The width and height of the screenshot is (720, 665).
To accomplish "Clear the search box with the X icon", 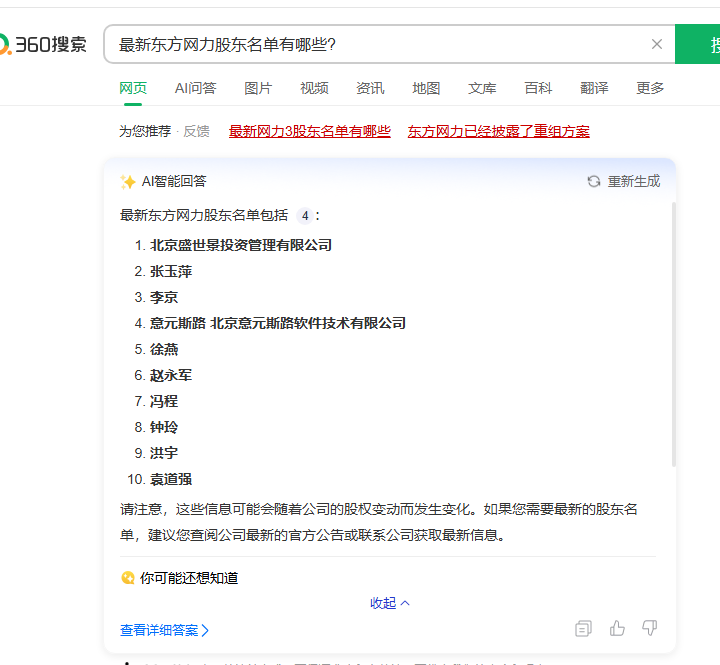I will (657, 44).
